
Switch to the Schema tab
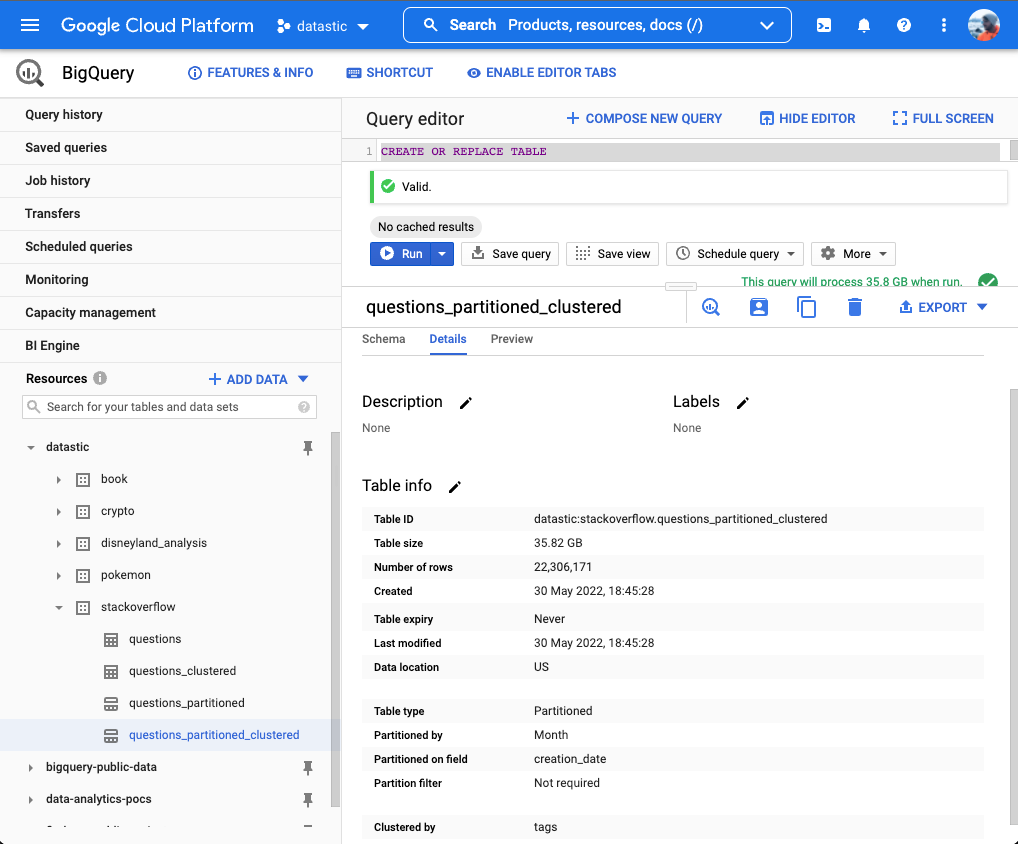pos(383,339)
